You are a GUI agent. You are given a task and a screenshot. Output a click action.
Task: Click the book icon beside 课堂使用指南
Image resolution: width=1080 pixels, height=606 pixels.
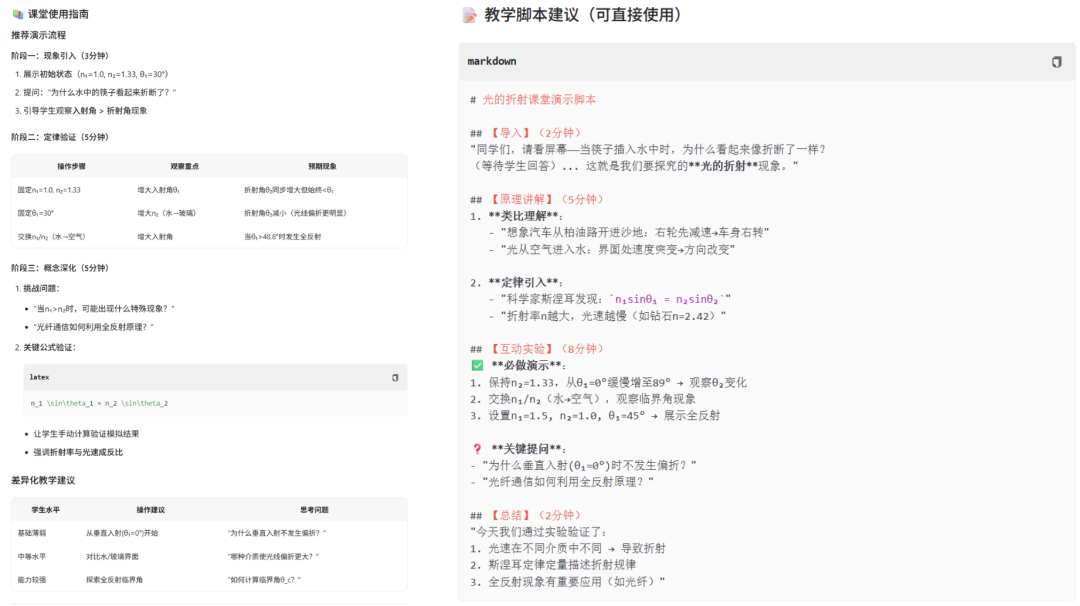17,14
